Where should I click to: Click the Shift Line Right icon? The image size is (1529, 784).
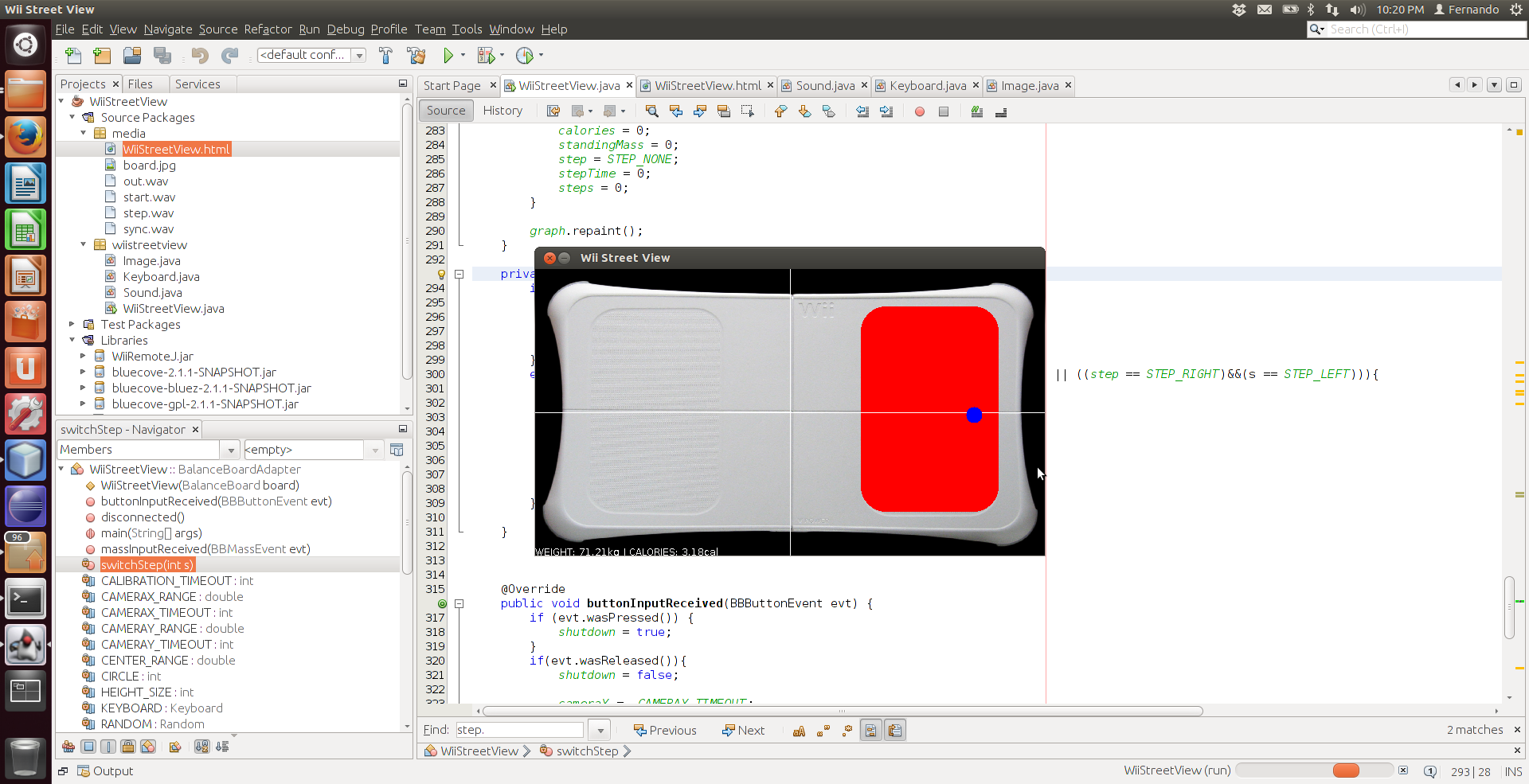(x=886, y=111)
